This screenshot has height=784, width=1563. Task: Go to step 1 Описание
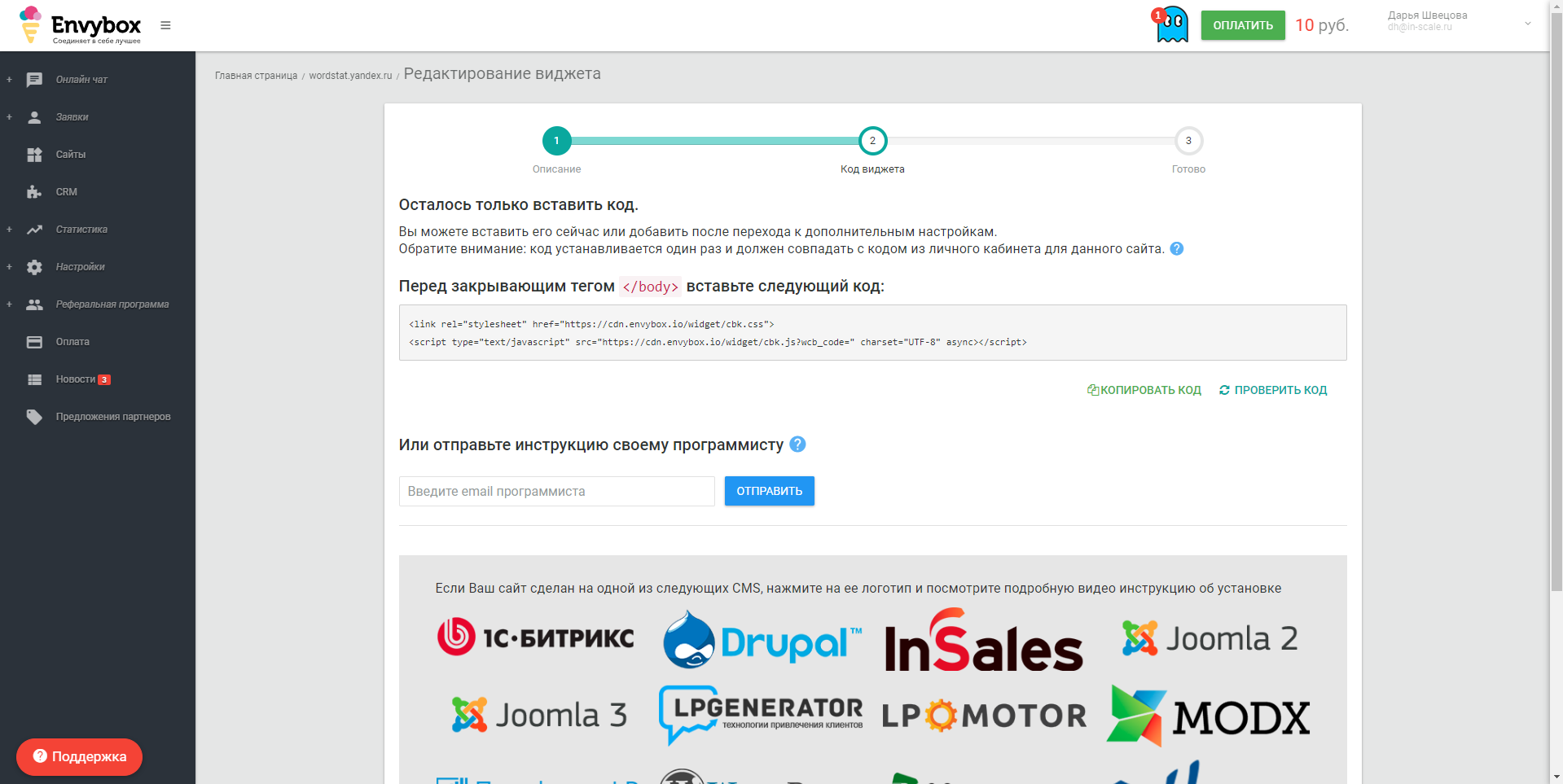[x=557, y=141]
